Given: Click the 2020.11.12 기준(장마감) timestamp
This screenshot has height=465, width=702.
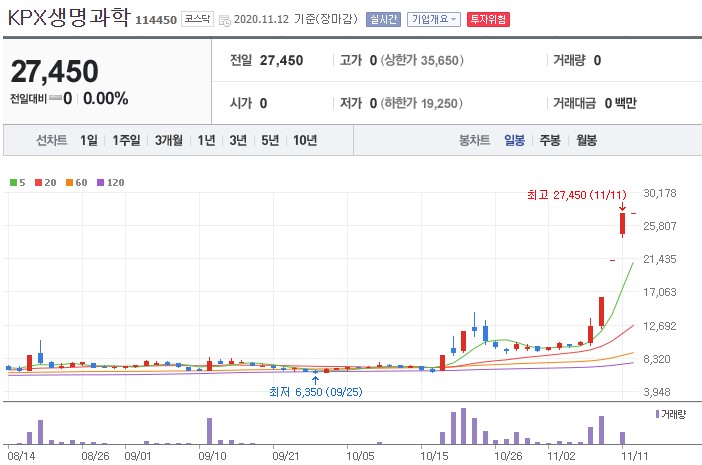Looking at the screenshot, I should (x=295, y=19).
